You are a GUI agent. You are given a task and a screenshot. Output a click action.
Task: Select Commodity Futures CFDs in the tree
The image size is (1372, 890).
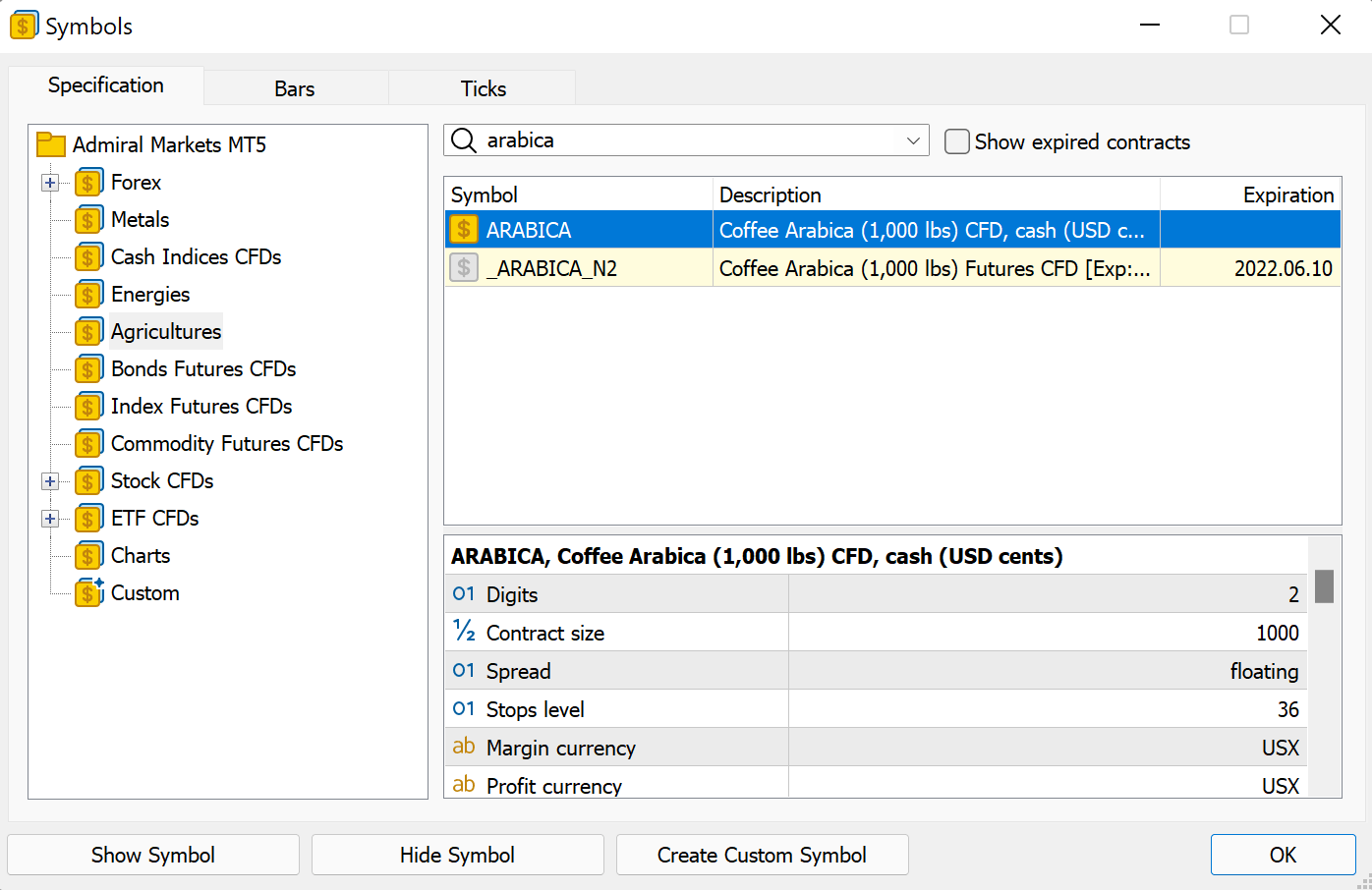[x=227, y=444]
